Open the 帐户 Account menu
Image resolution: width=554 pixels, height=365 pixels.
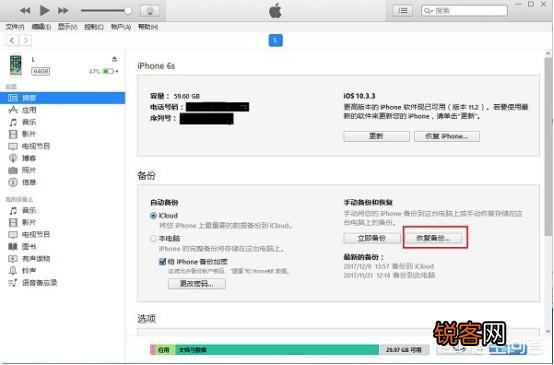pos(121,27)
